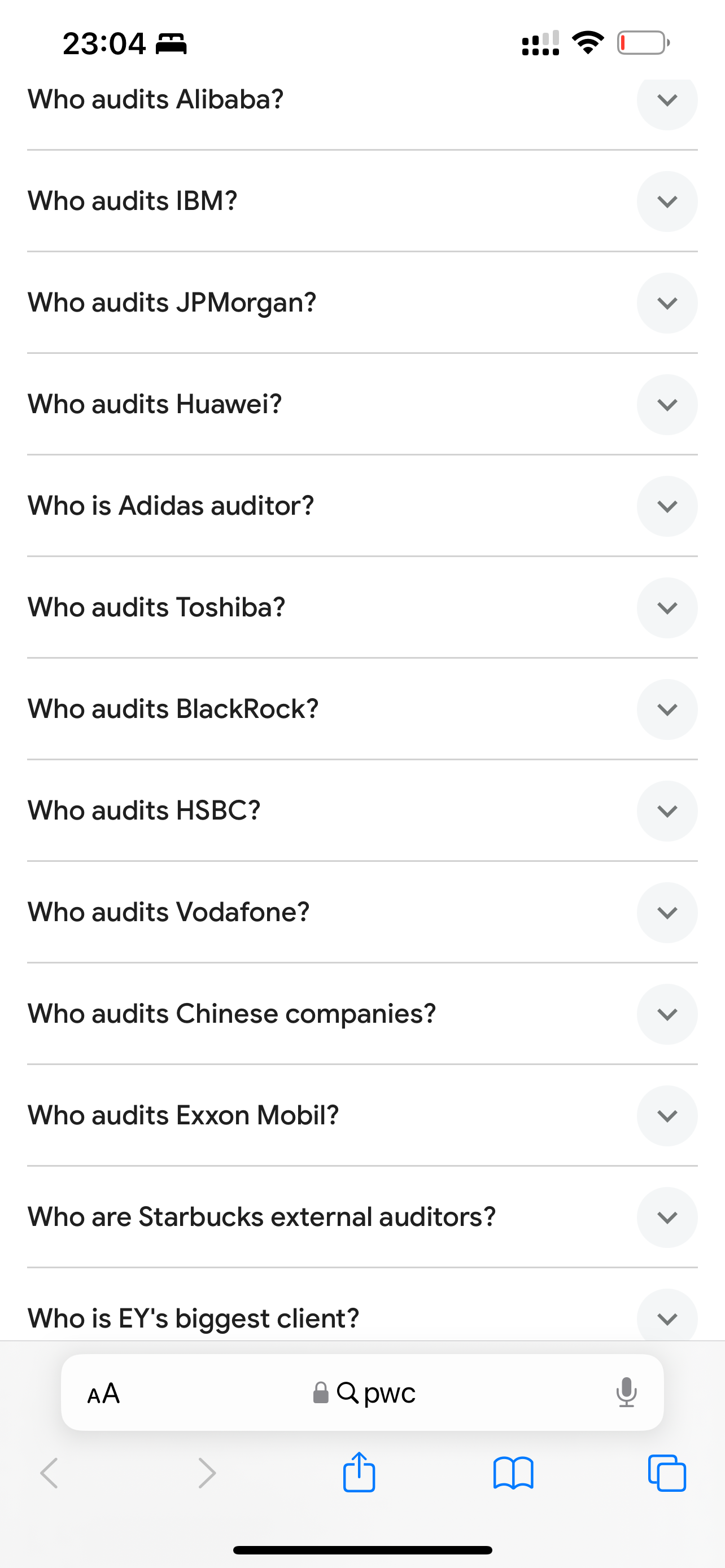Open the "Who audits BlackRock?" question

point(173,709)
